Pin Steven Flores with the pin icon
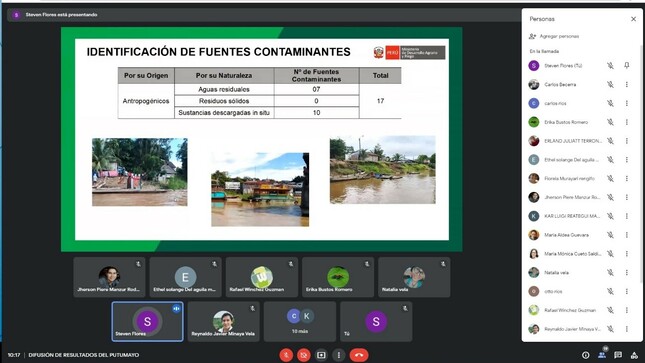This screenshot has height=363, width=645. tap(626, 65)
